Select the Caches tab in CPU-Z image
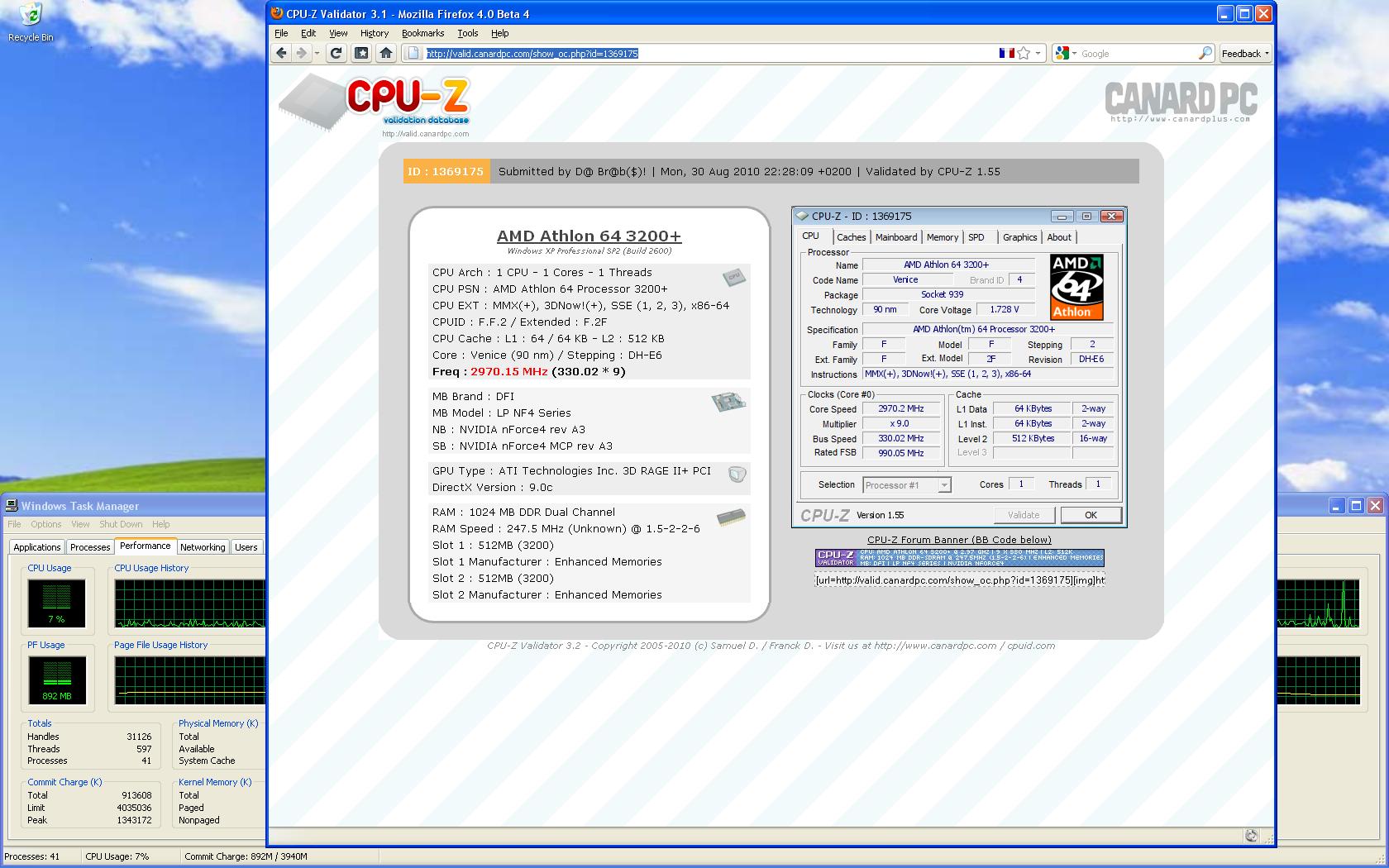The width and height of the screenshot is (1389, 868). tap(851, 237)
